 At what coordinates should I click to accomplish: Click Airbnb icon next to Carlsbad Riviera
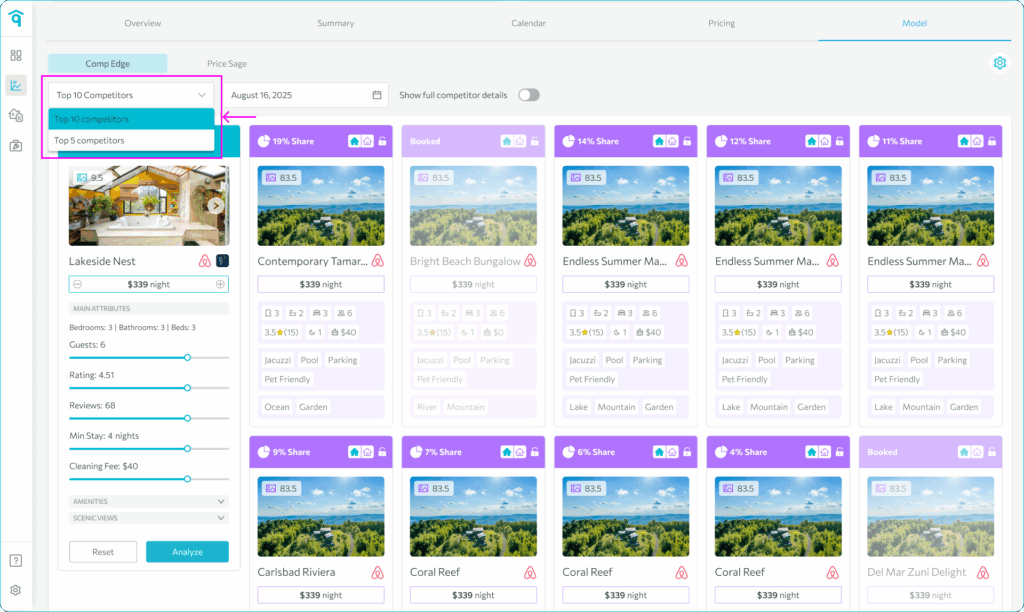[377, 572]
